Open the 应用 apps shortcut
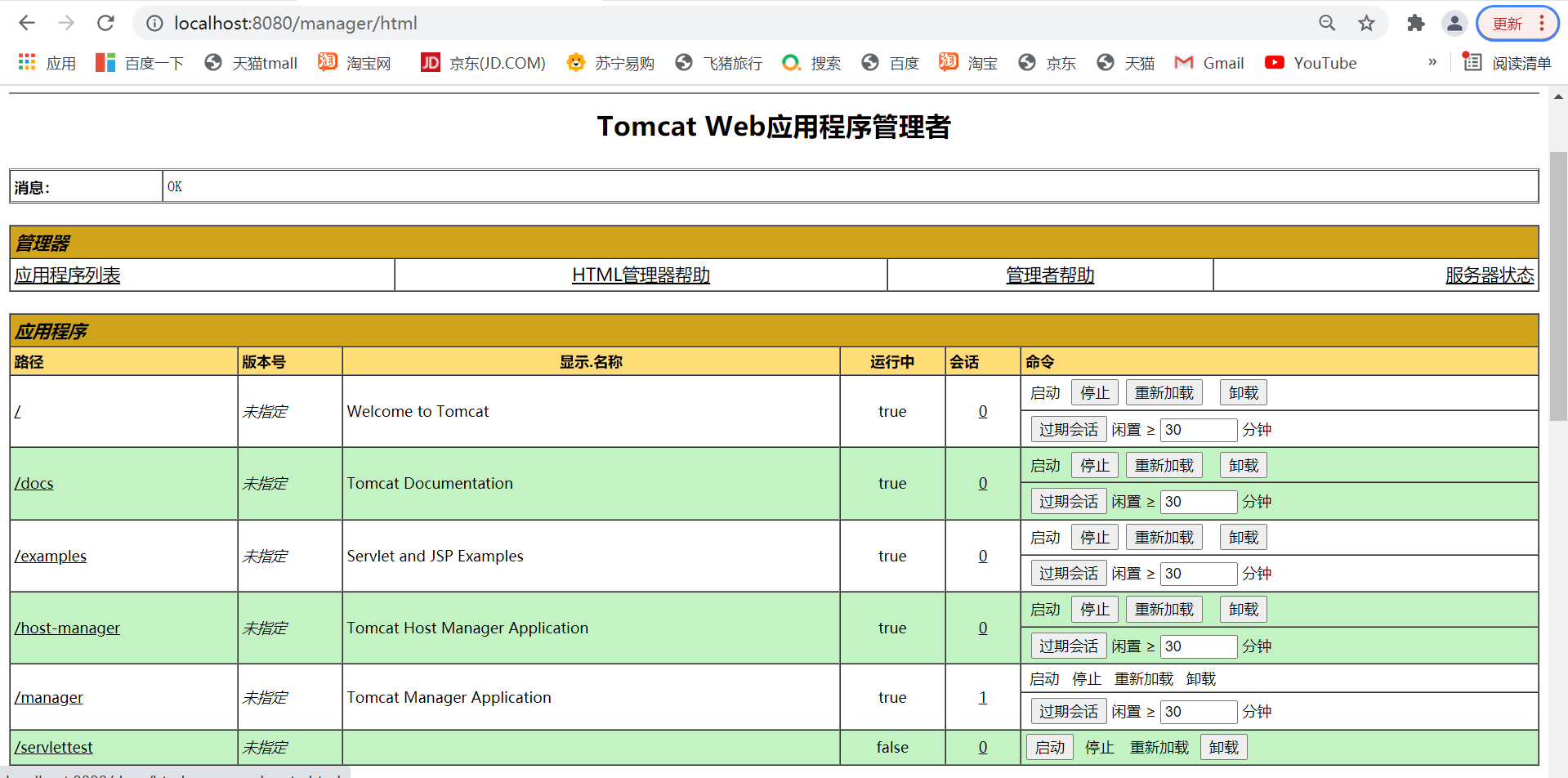This screenshot has height=778, width=1568. [x=47, y=63]
